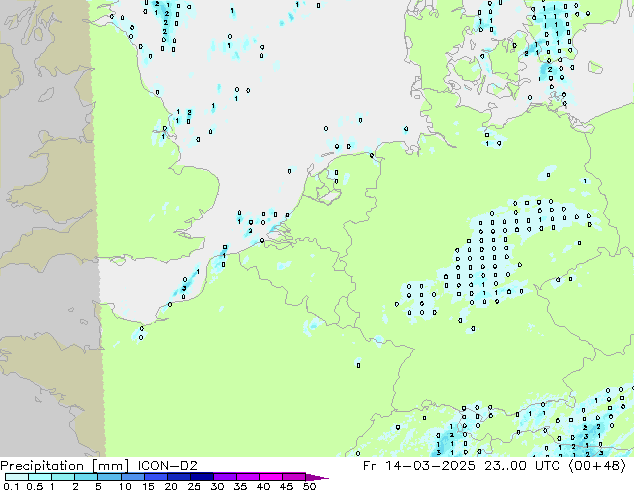
Task: Select the purple legend swatch between 30 and 35
Action: pyautogui.click(x=225, y=477)
